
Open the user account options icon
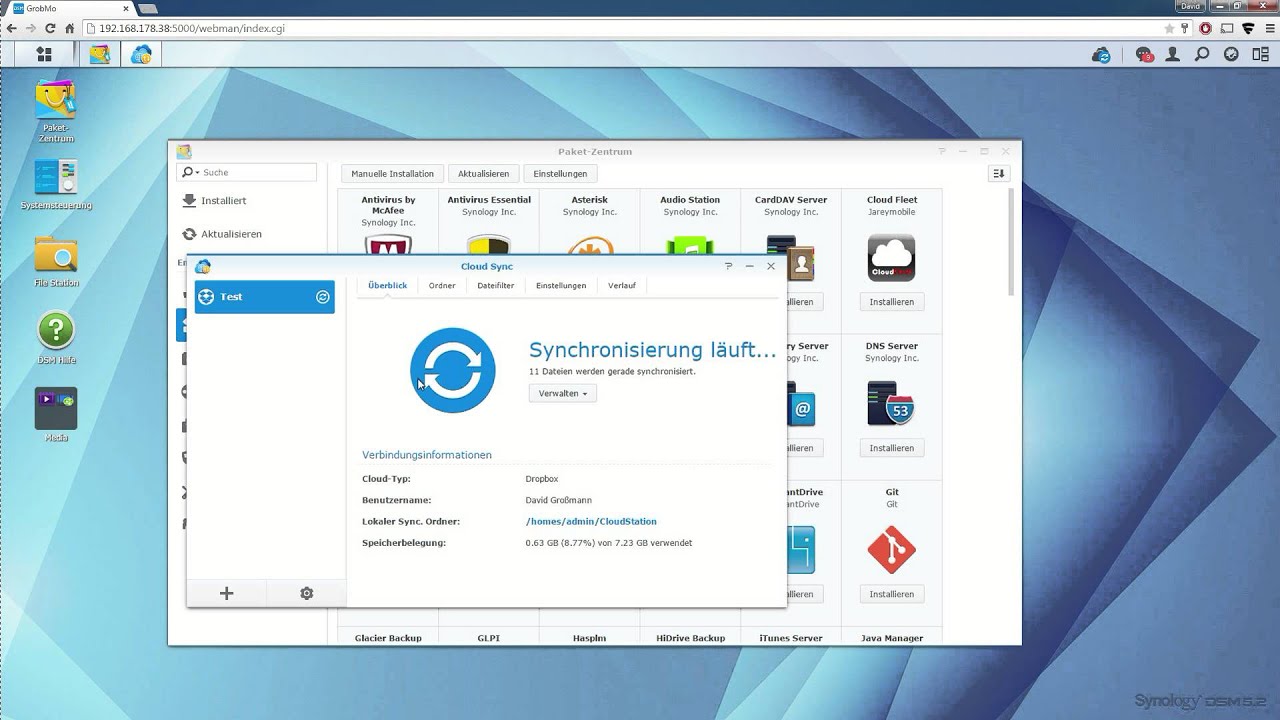[x=1174, y=54]
